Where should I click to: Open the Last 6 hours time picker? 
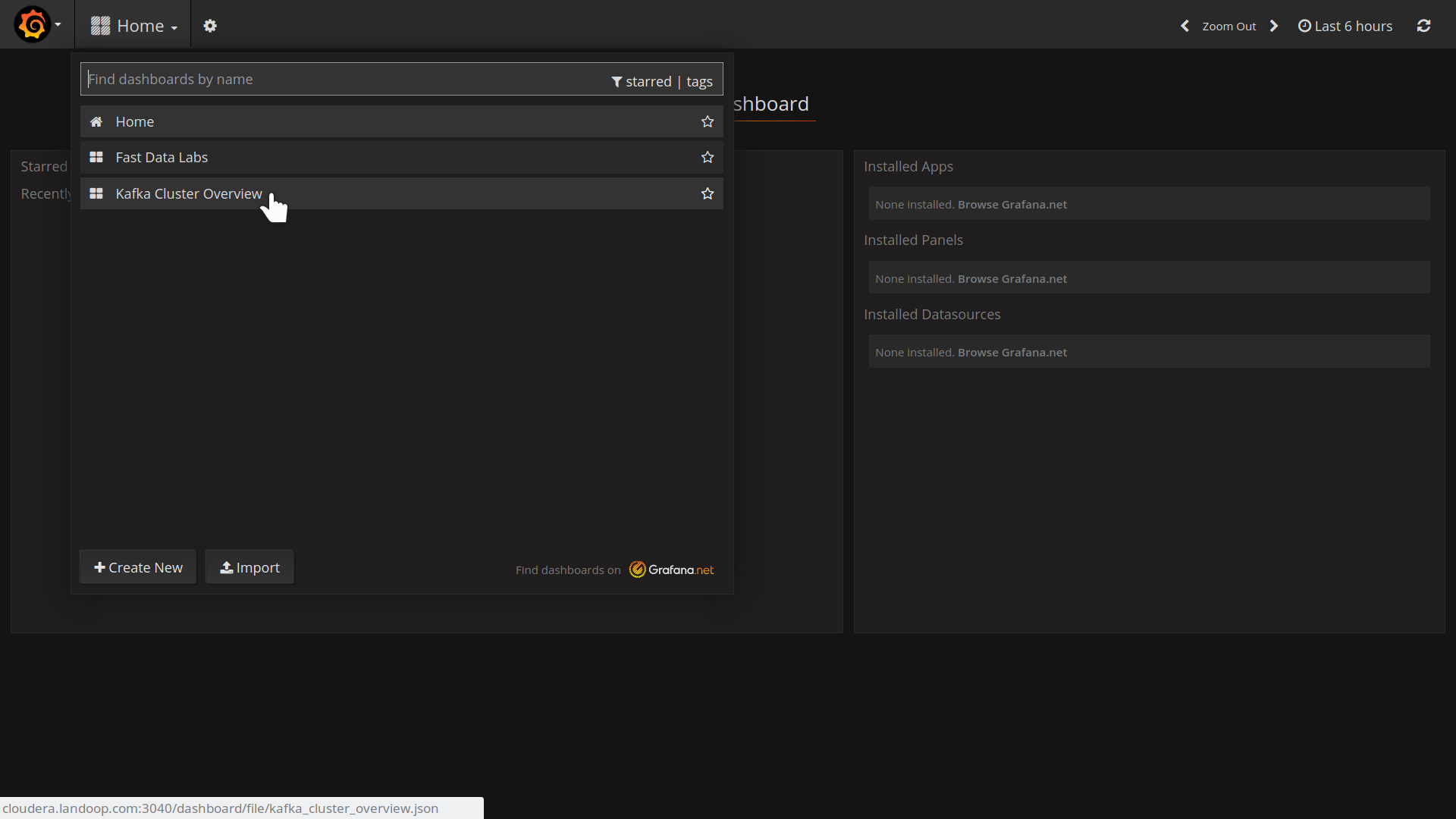click(x=1345, y=26)
